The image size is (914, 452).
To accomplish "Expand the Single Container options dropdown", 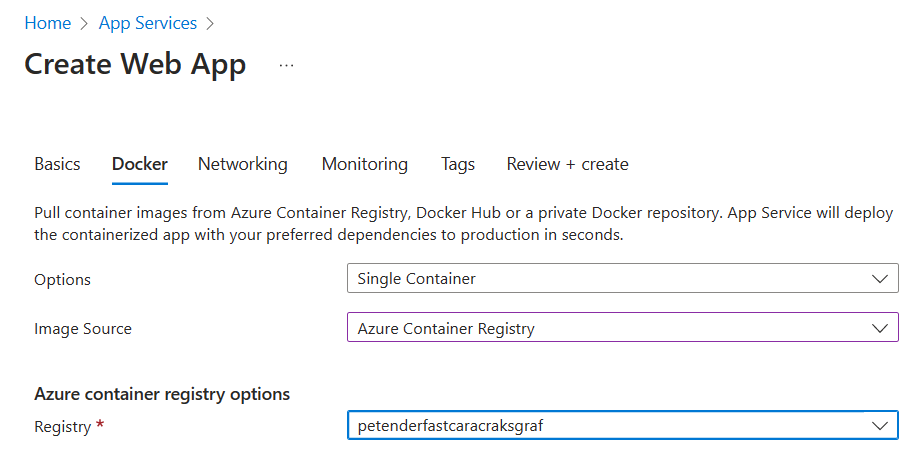I will pos(610,279).
